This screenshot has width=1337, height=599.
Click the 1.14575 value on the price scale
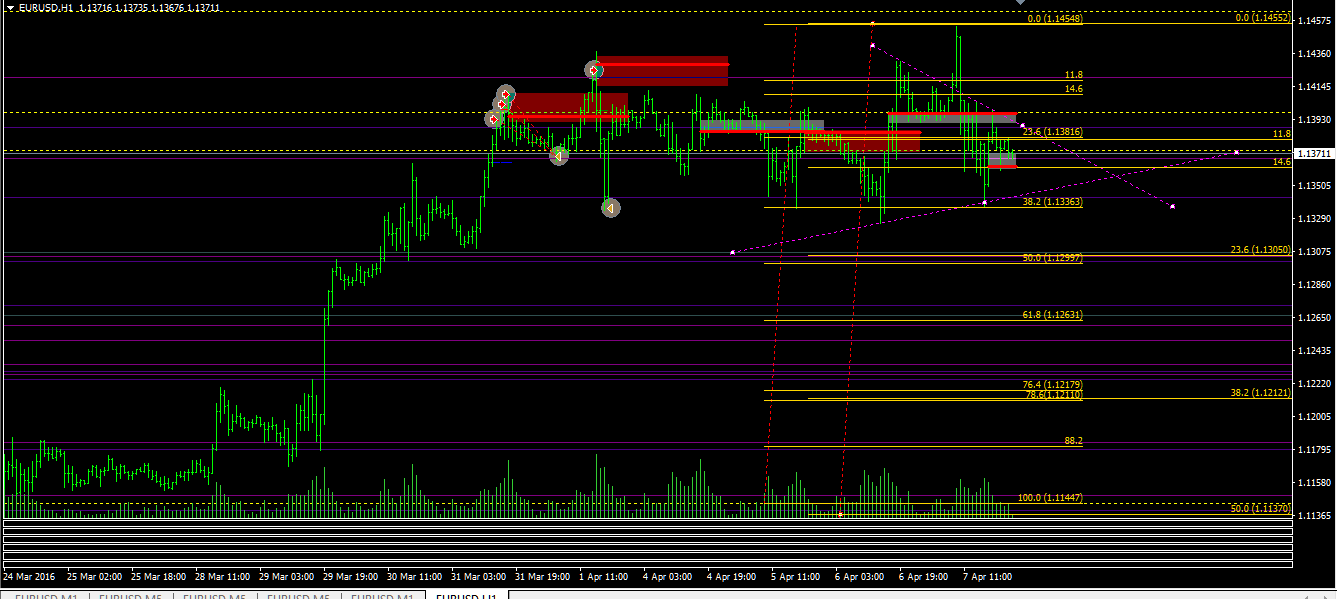point(1315,22)
